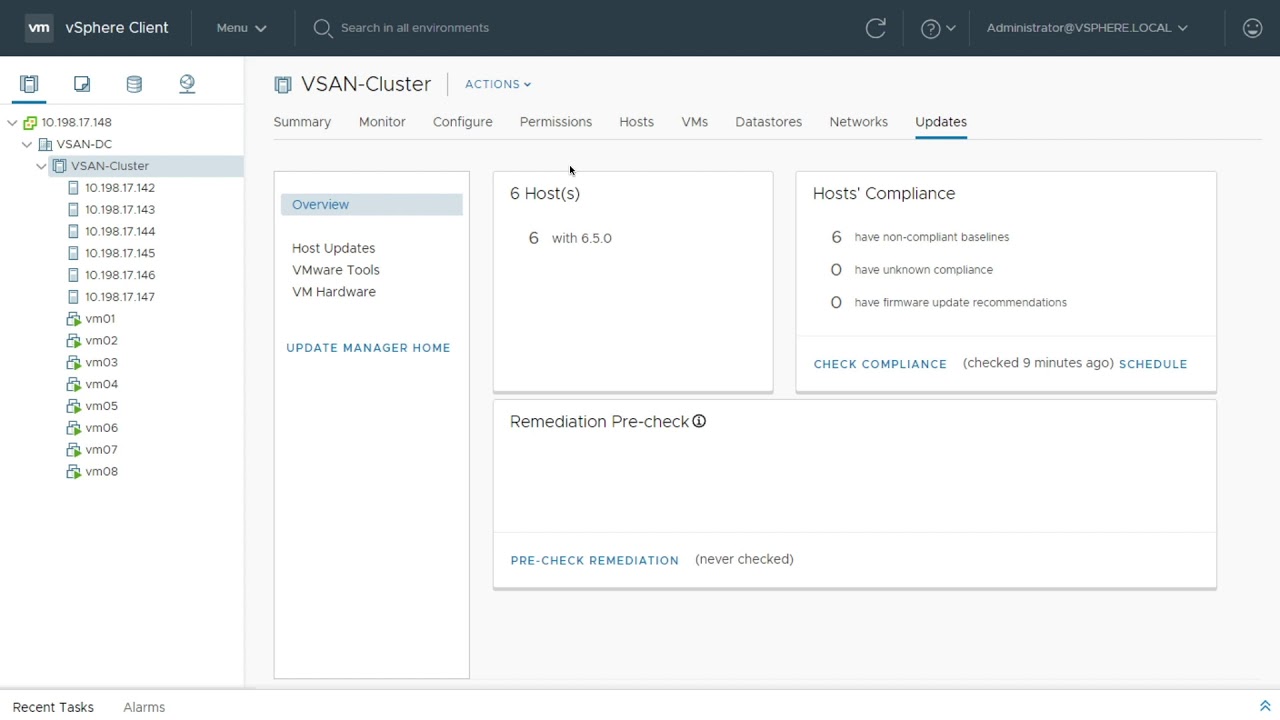The image size is (1280, 720).
Task: Click host icon for 10.198.17.144
Action: [73, 231]
